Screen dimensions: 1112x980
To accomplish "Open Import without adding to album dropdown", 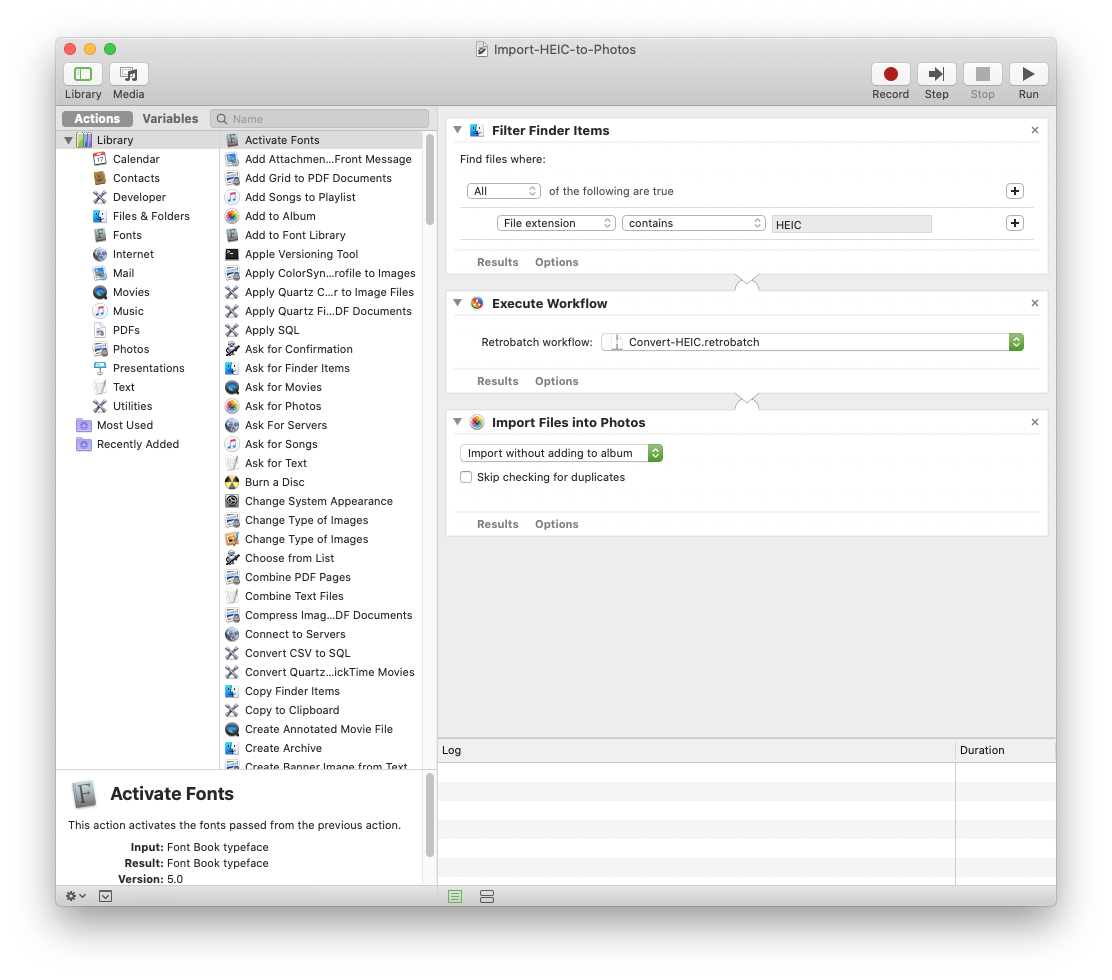I will click(x=561, y=453).
